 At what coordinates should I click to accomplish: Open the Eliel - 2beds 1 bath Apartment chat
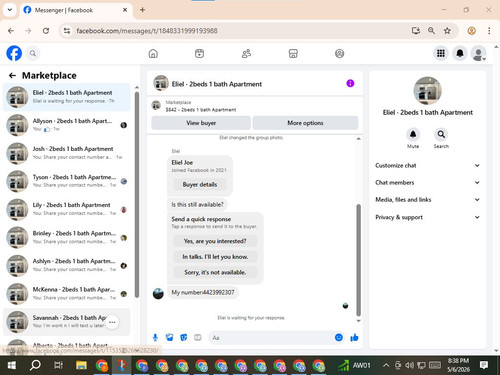(67, 97)
